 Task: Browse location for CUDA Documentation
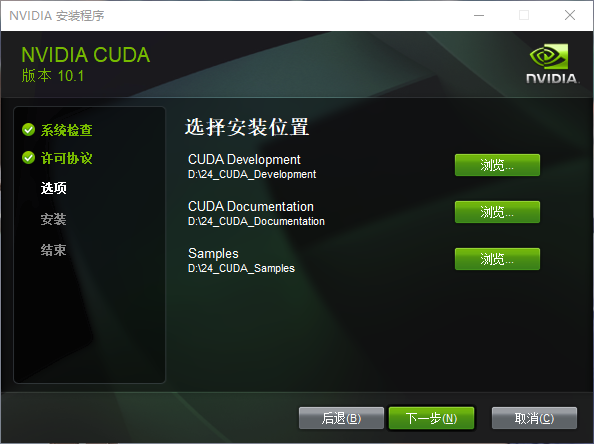(x=497, y=212)
